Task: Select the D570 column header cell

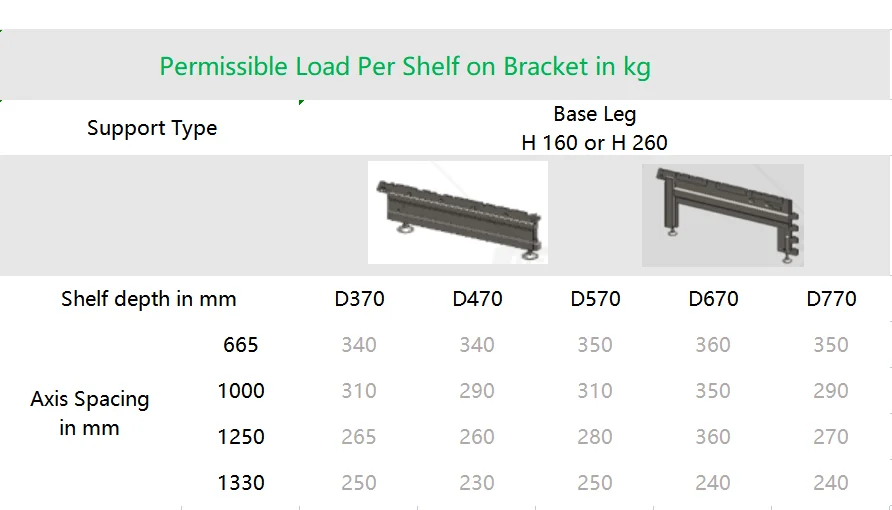Action: (595, 299)
